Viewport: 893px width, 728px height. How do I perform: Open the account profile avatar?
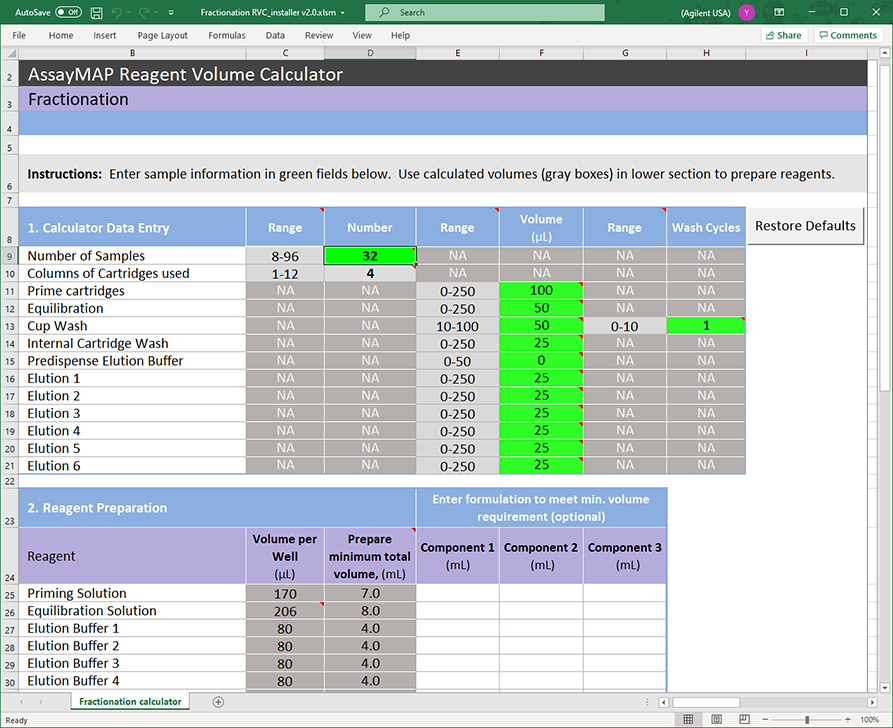[x=747, y=13]
